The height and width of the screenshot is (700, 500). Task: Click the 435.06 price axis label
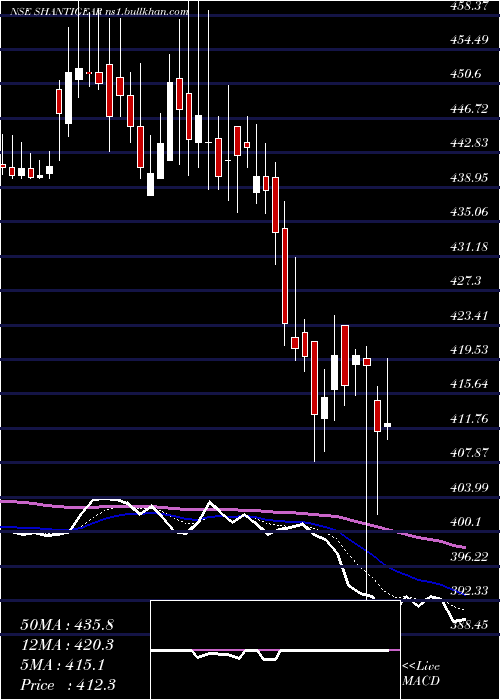pos(469,212)
